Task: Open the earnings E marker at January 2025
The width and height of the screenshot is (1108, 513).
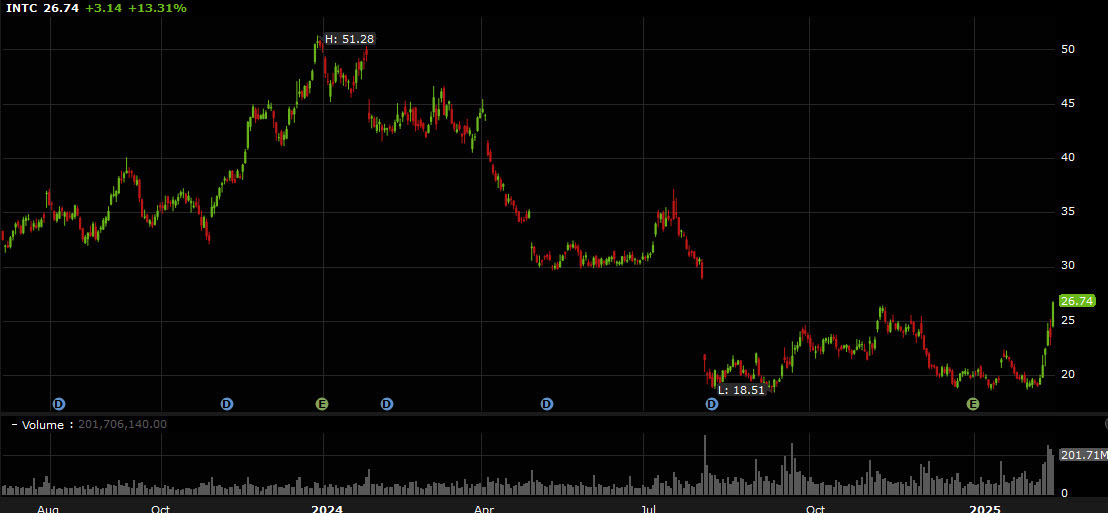Action: click(973, 404)
